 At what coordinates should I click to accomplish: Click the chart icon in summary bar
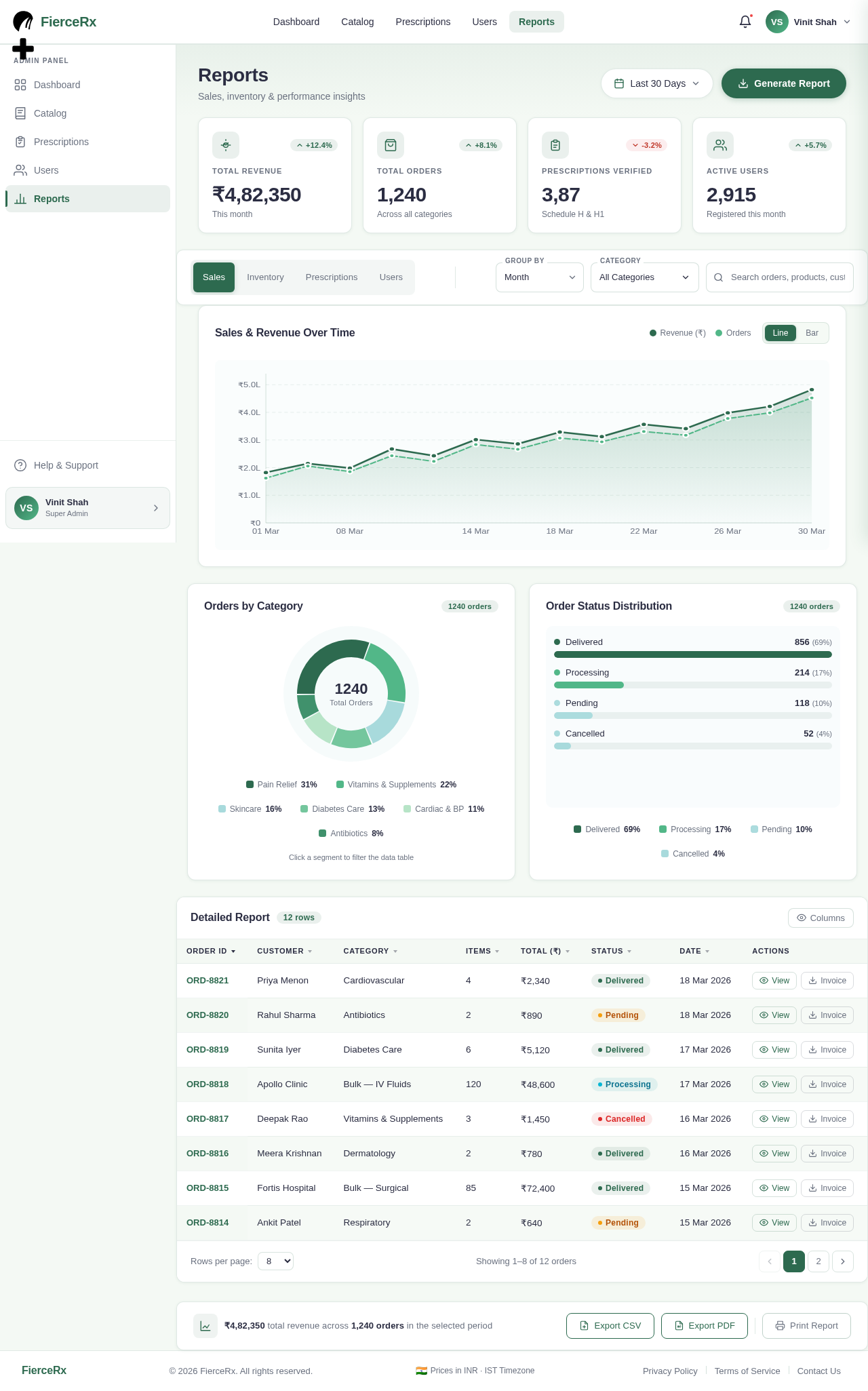(205, 1326)
